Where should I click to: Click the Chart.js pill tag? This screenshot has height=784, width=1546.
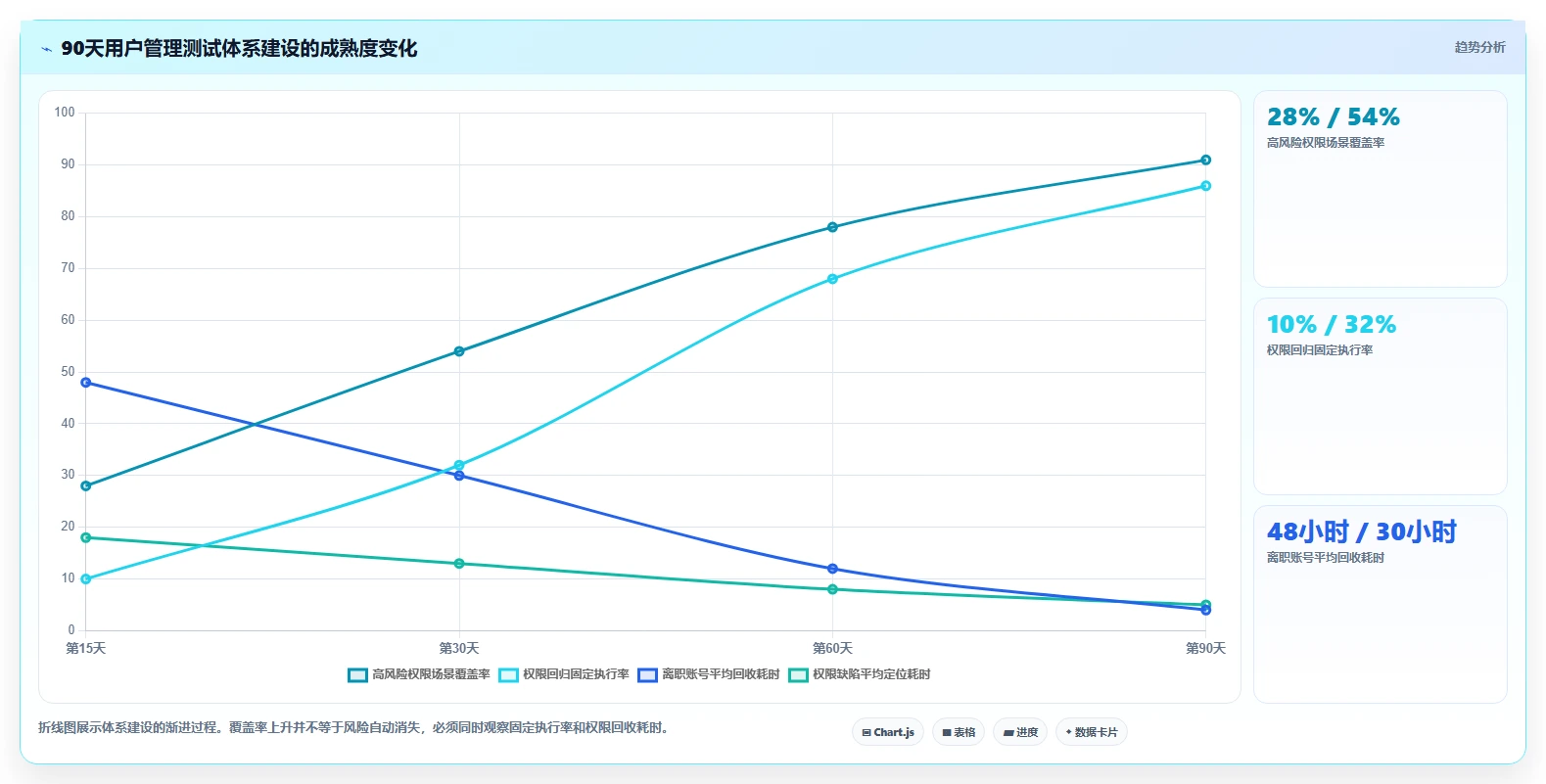[x=888, y=732]
